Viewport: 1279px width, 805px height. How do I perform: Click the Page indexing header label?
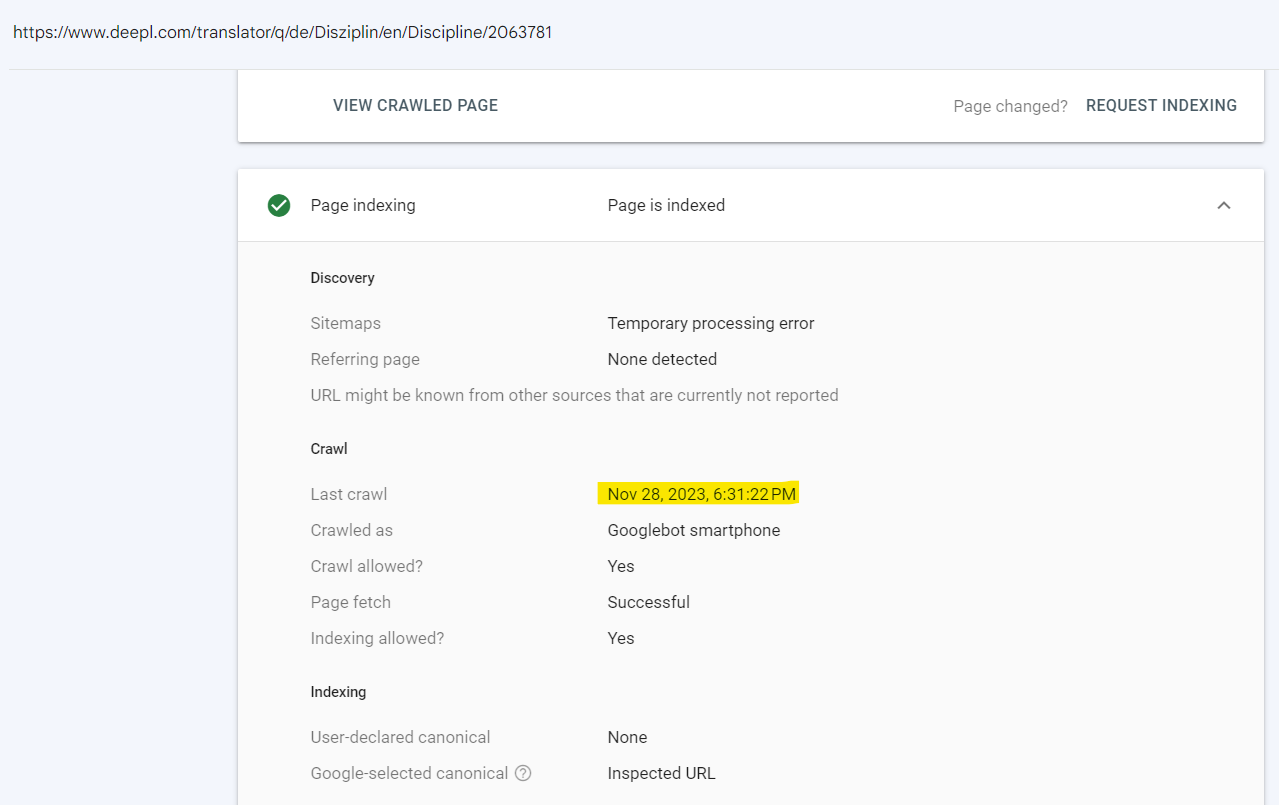363,205
